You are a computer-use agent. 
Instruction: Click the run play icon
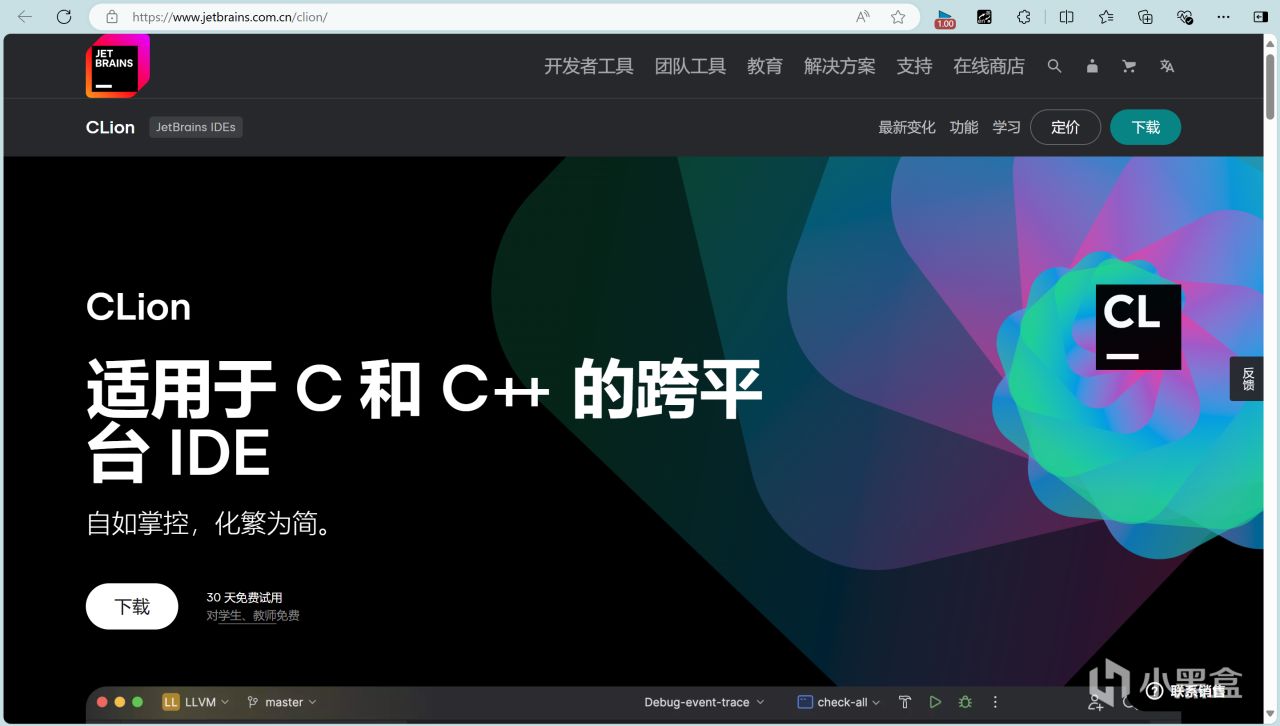tap(935, 702)
